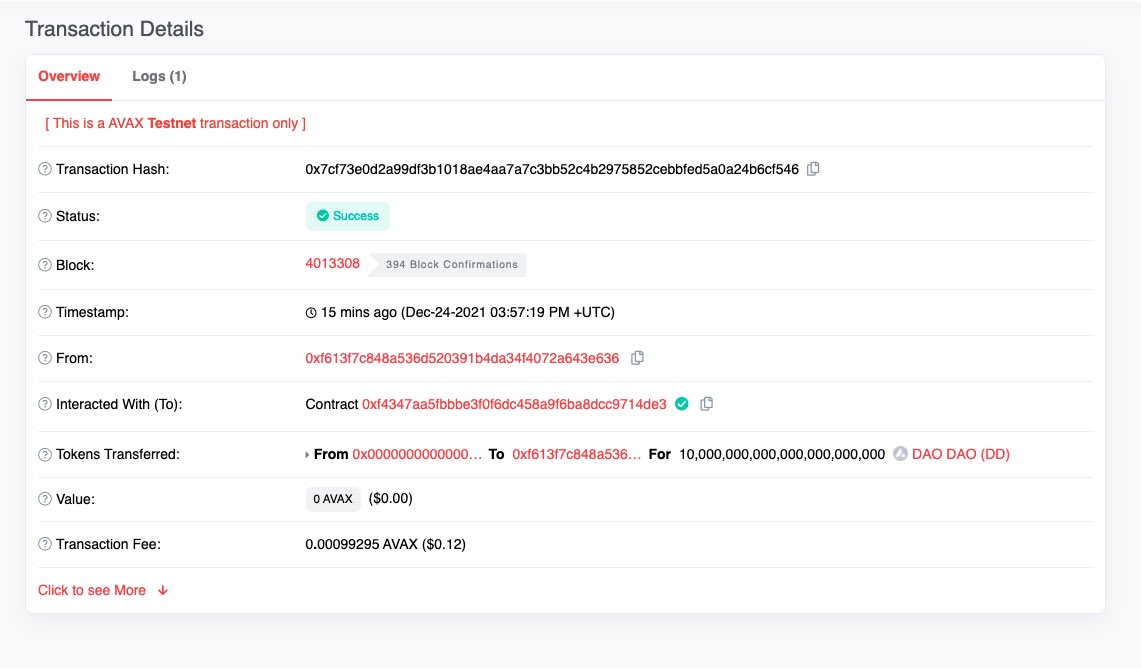Open help icon next to Value

point(44,499)
